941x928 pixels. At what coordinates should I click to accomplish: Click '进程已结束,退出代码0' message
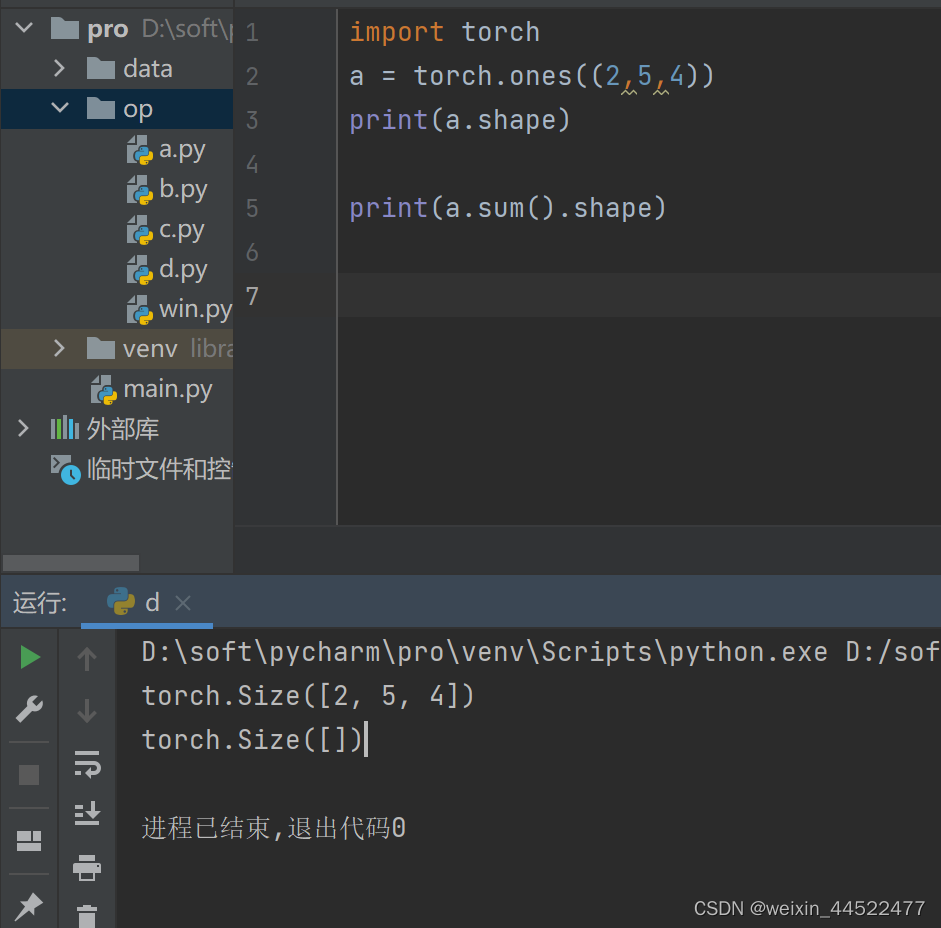click(x=274, y=828)
